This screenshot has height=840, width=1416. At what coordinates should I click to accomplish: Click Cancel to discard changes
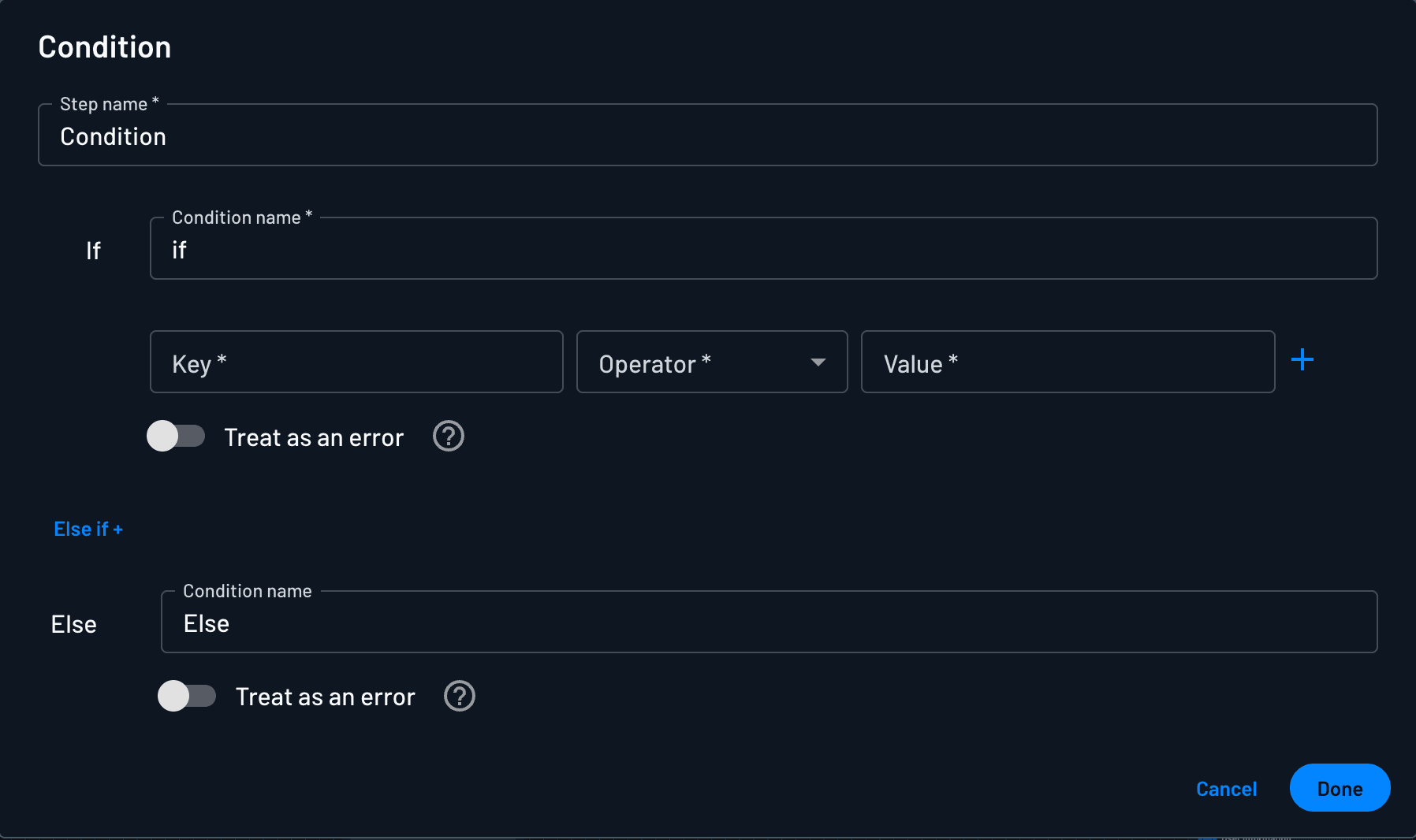point(1226,788)
